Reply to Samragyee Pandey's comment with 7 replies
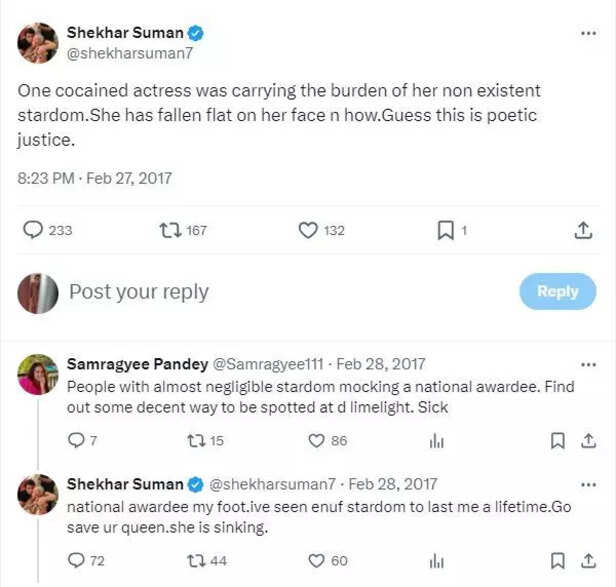Viewport: 616px width, 587px height. tap(76, 440)
